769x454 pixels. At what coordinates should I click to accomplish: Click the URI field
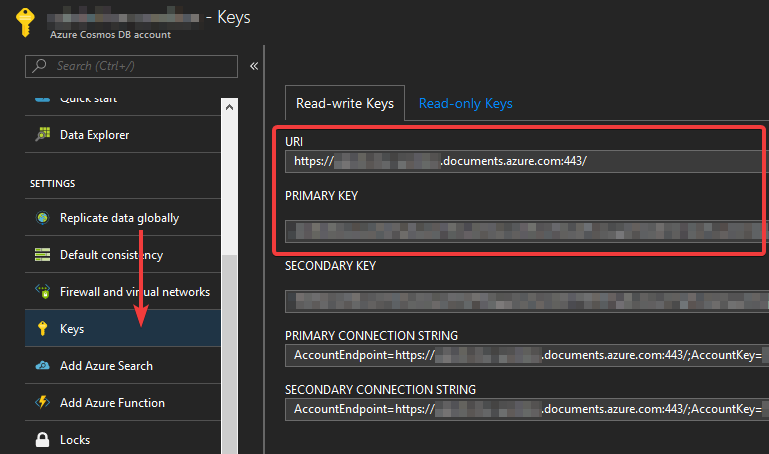click(527, 161)
